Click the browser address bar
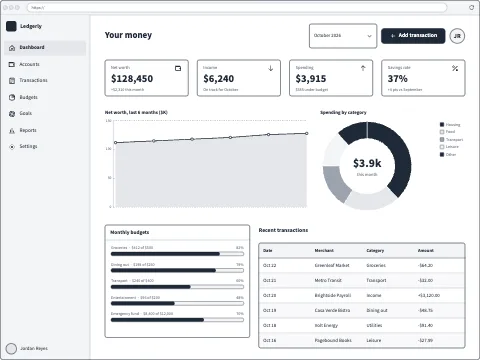The image size is (480, 360). click(237, 7)
